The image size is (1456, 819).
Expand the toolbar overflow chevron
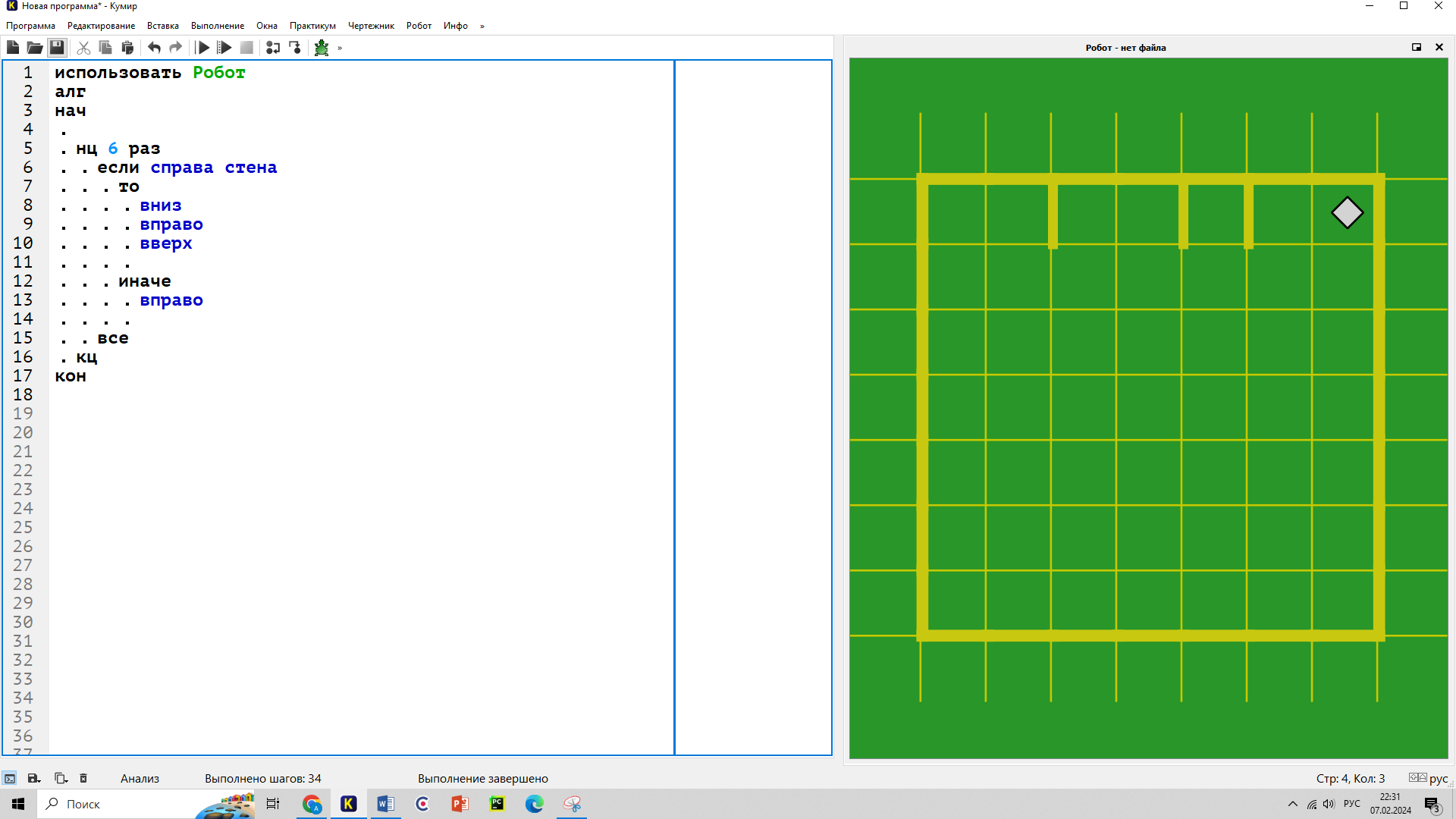click(340, 48)
